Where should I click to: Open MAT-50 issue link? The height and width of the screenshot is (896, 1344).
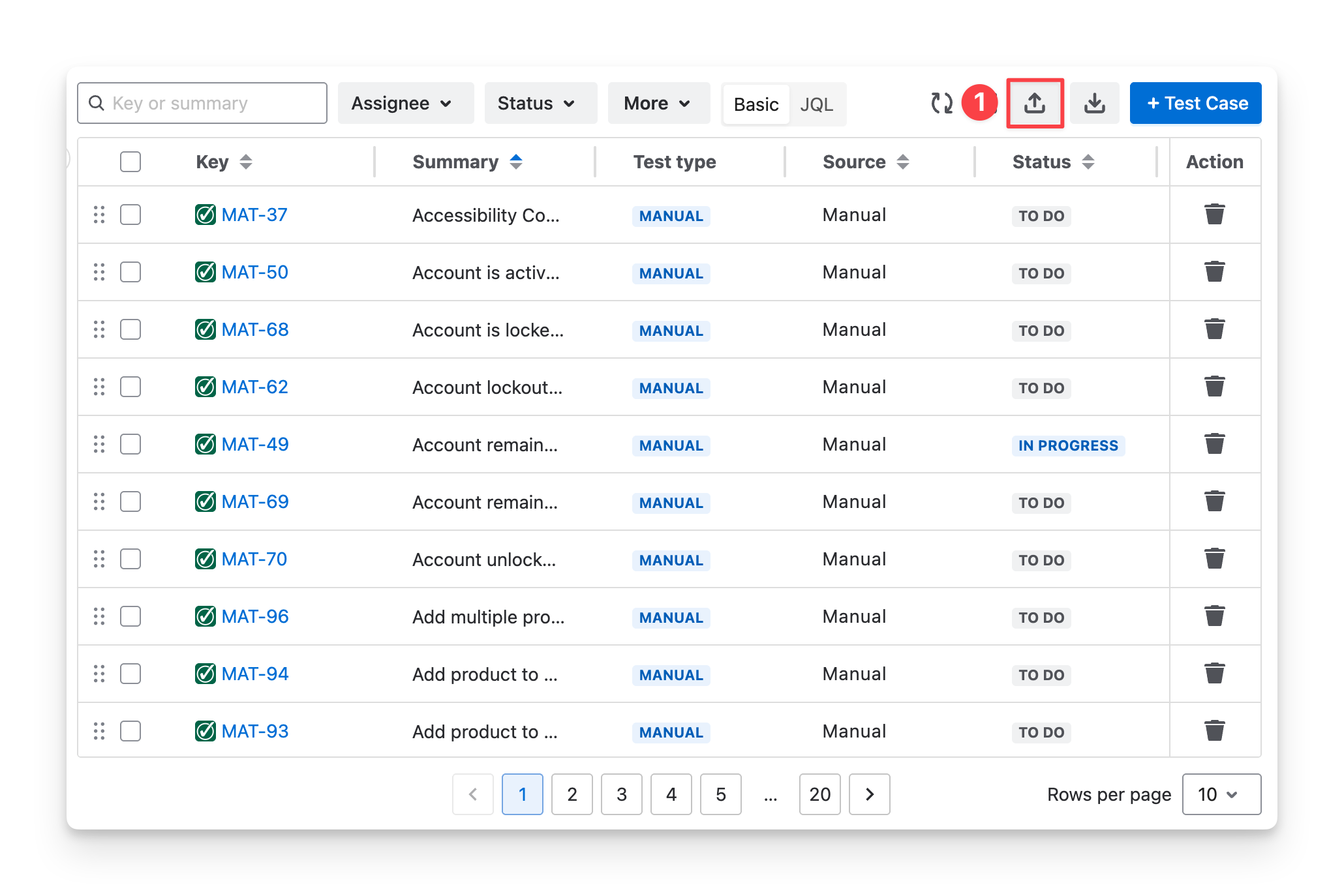click(x=255, y=272)
